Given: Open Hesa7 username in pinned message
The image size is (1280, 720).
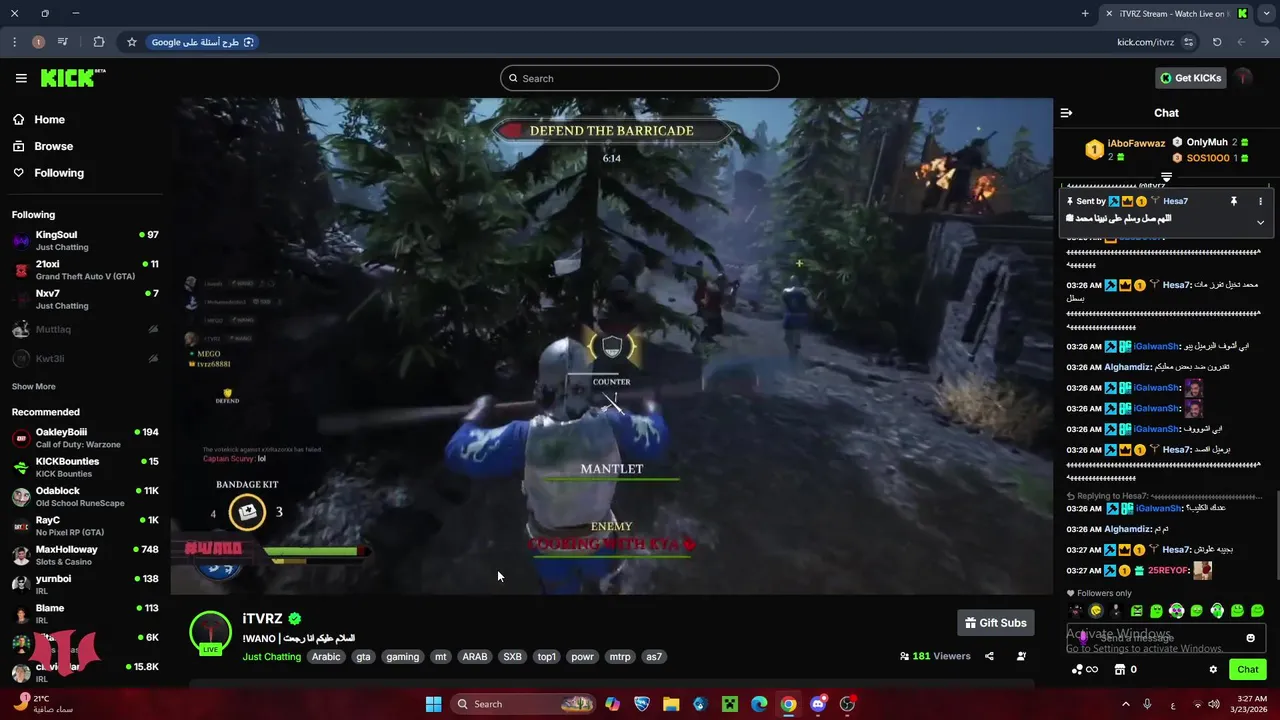Looking at the screenshot, I should pos(1175,201).
